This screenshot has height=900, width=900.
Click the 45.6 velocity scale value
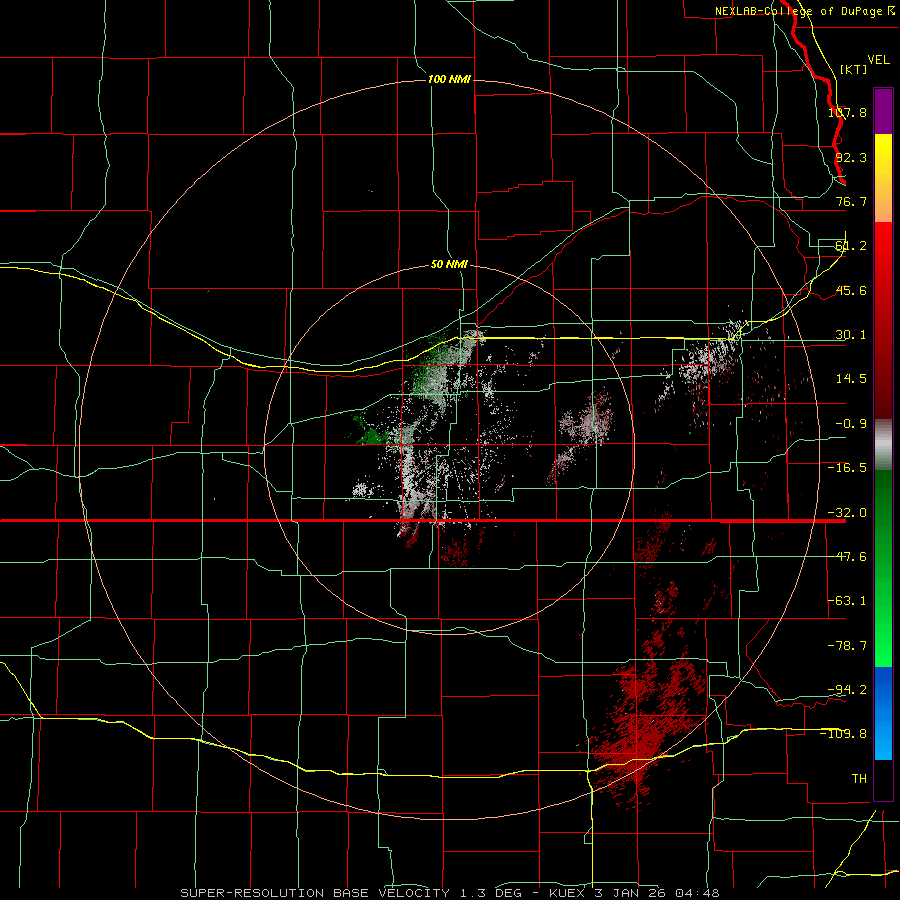[851, 290]
